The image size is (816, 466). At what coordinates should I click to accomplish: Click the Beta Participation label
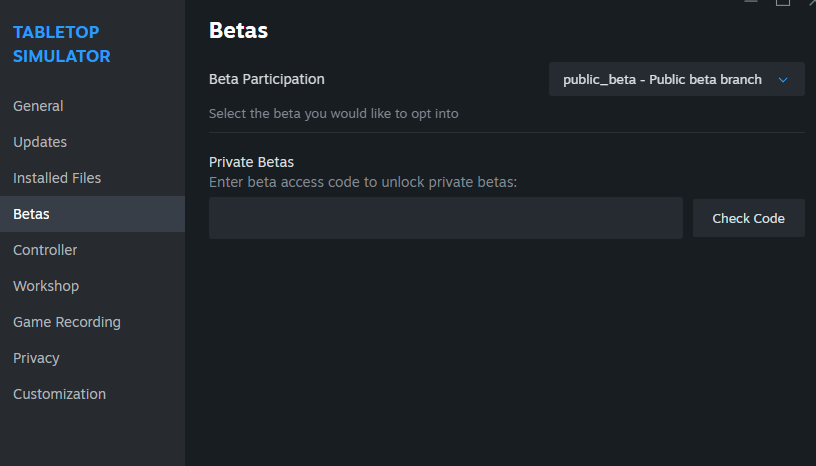tap(266, 79)
